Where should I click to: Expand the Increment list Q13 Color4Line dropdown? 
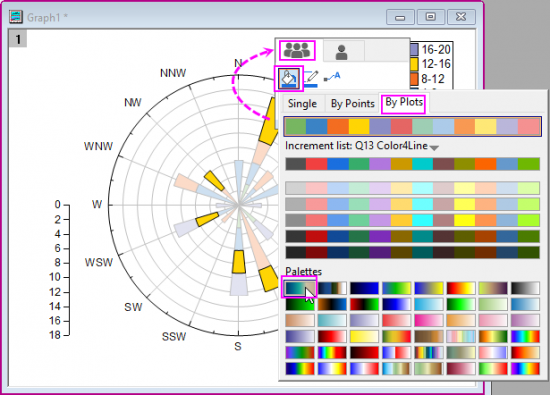click(434, 148)
